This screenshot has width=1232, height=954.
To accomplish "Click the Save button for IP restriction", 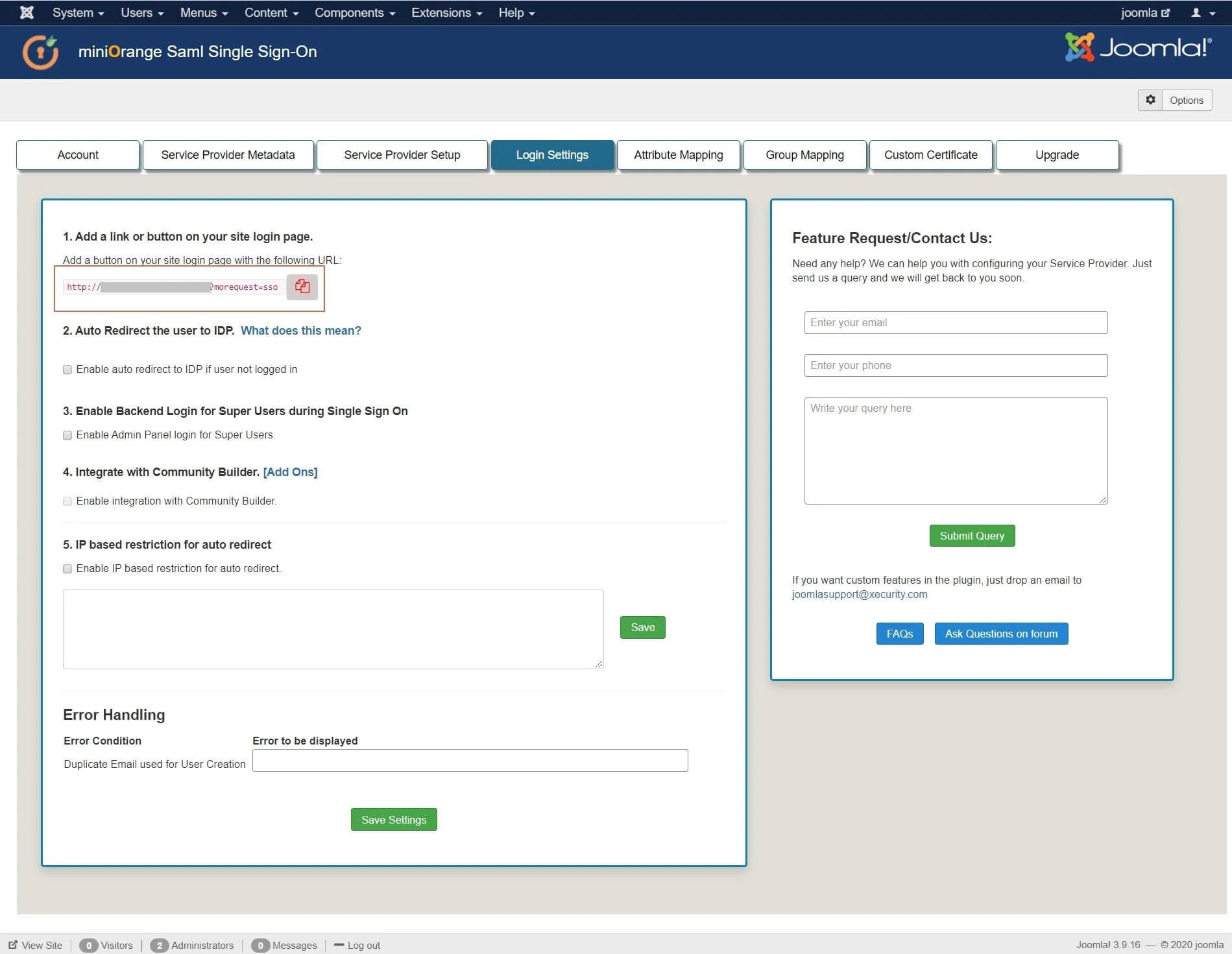I will 643,627.
